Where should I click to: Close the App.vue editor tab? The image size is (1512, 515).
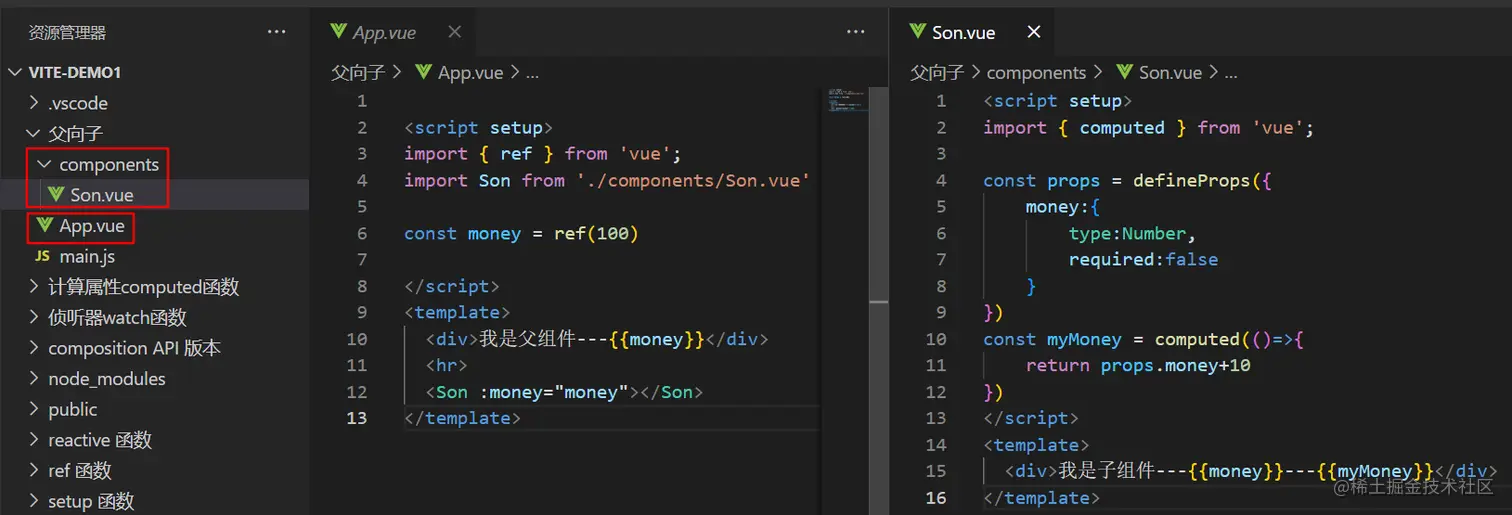pos(454,32)
